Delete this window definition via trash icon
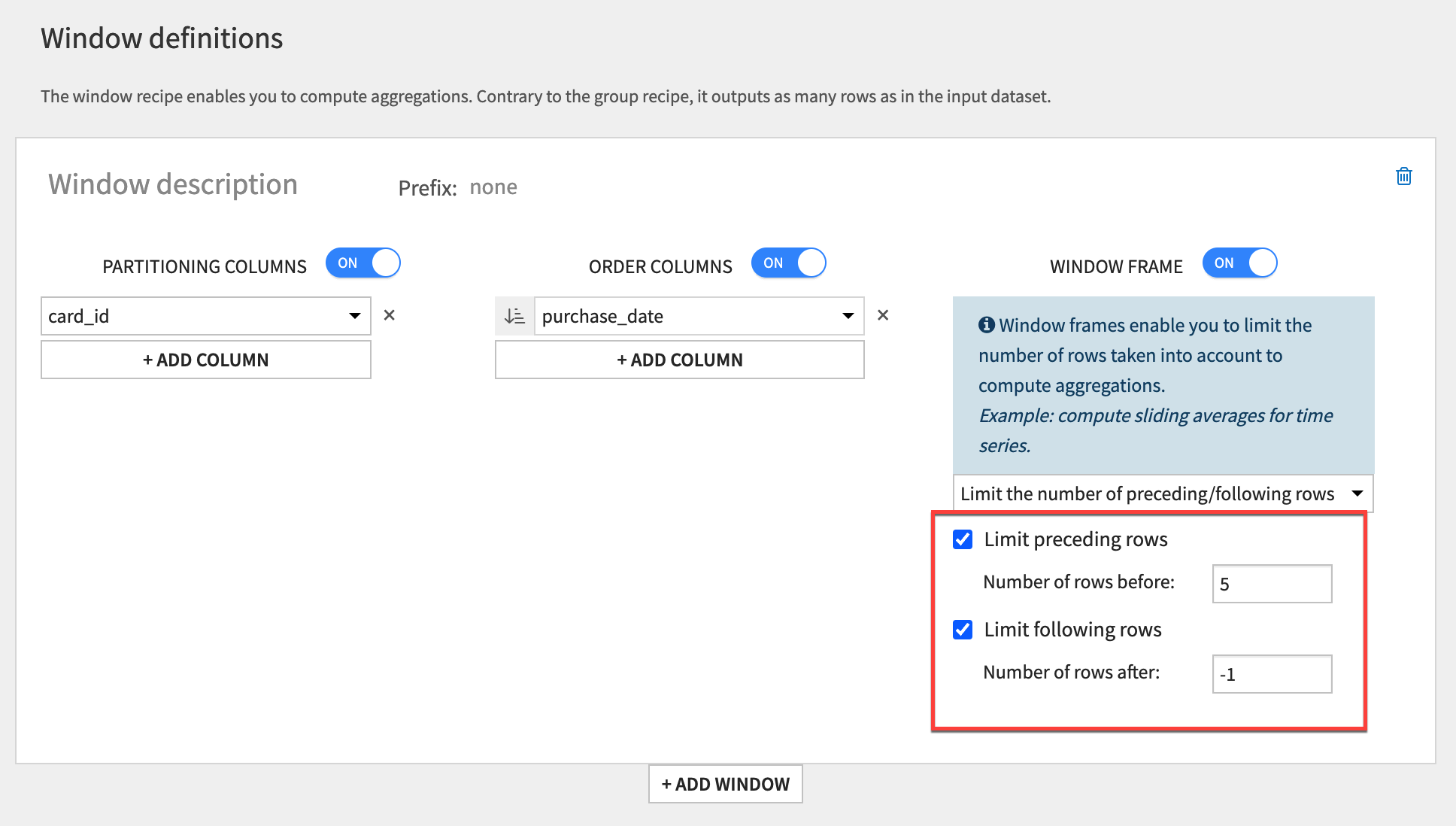The image size is (1456, 826). pos(1404,176)
